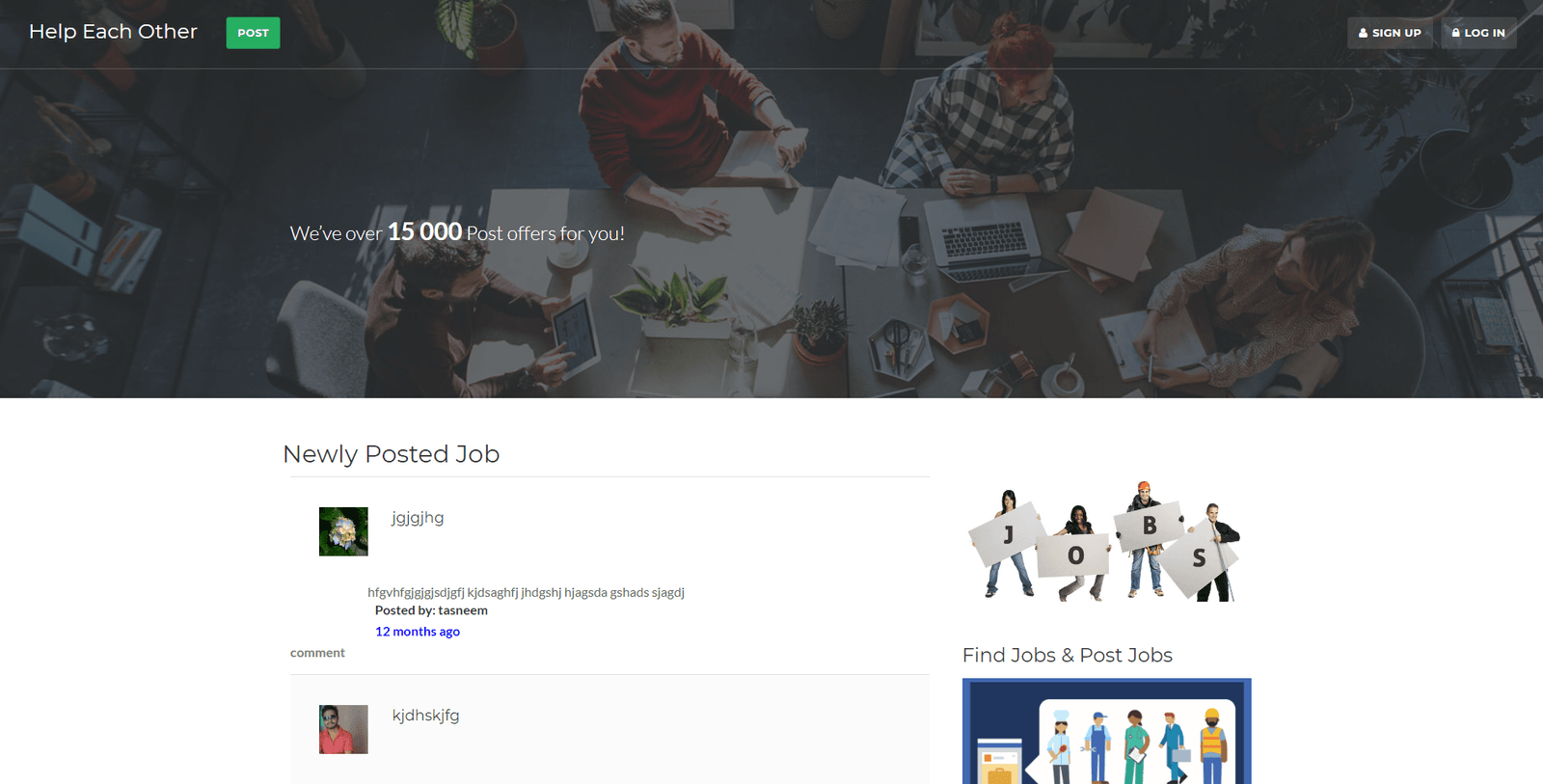
Task: Click the job description text hfgvhfgjgjgjsdjgfj
Action: [526, 592]
